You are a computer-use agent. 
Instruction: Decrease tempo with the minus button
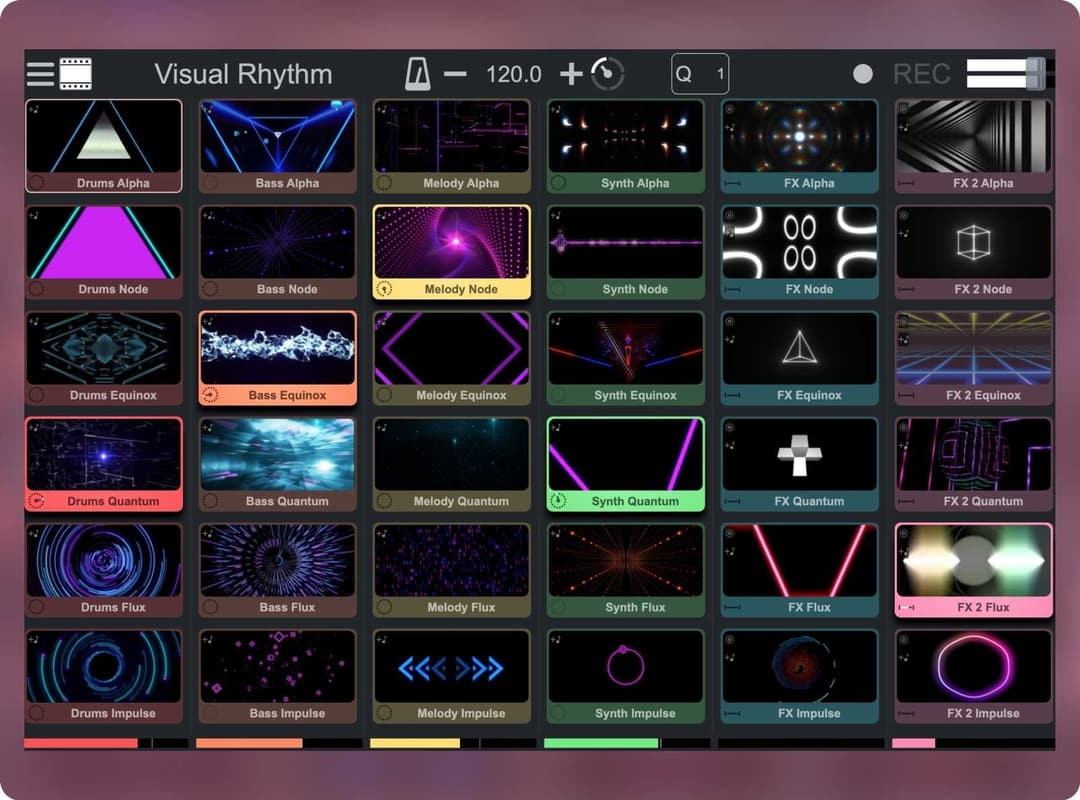456,72
